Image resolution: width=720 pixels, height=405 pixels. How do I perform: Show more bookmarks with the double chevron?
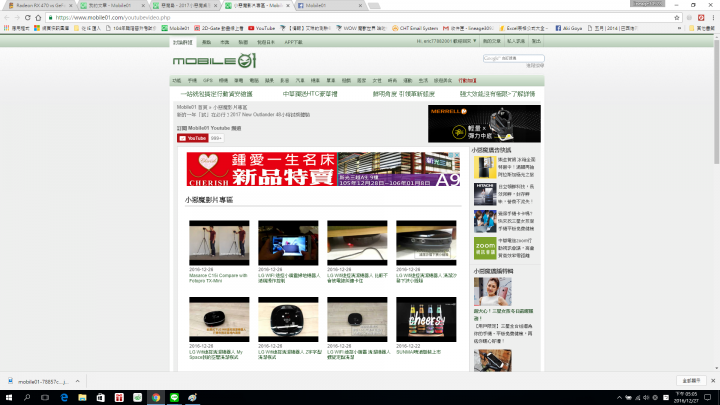click(680, 28)
